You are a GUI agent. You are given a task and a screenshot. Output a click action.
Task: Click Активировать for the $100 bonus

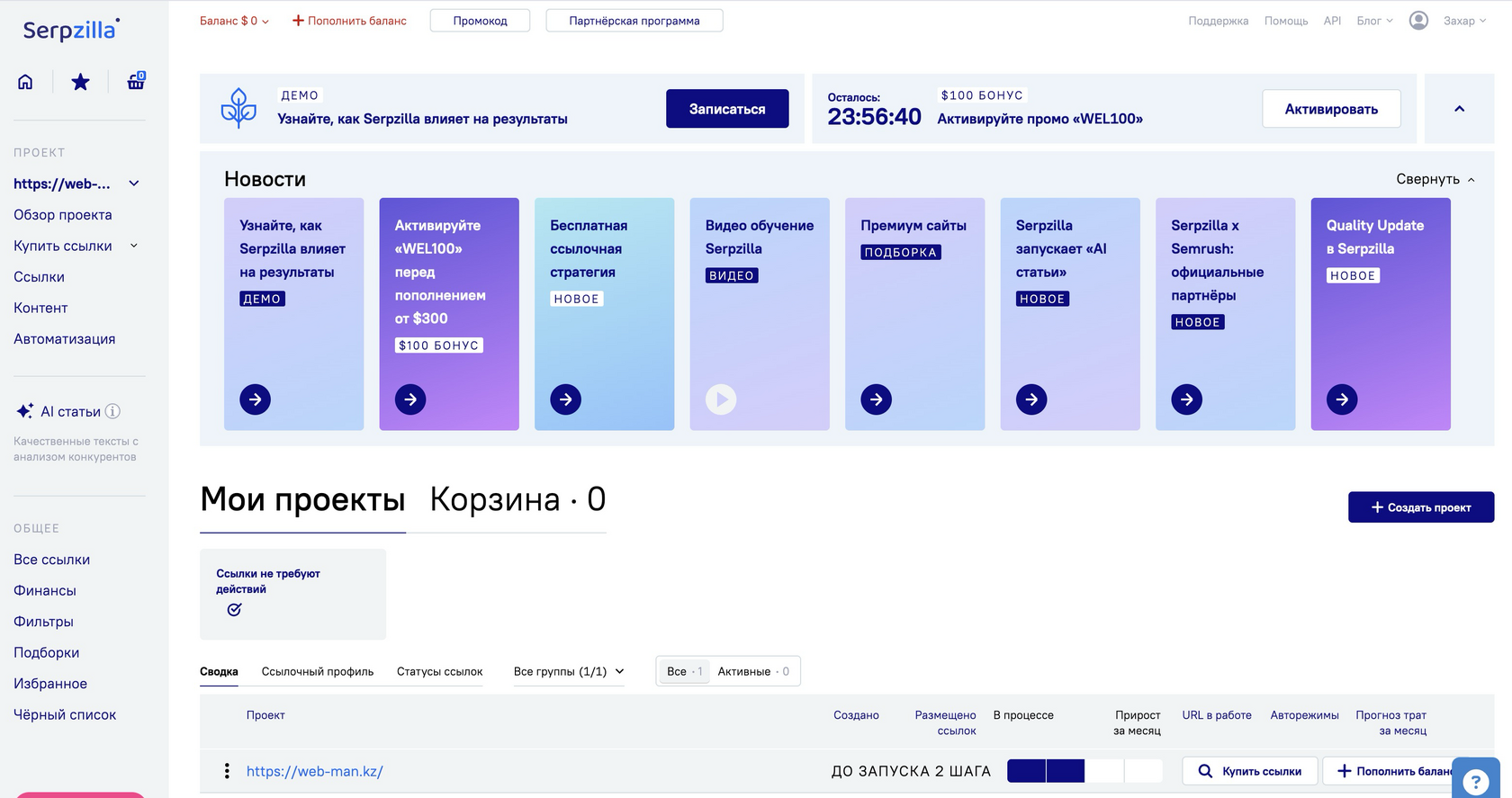[x=1331, y=109]
